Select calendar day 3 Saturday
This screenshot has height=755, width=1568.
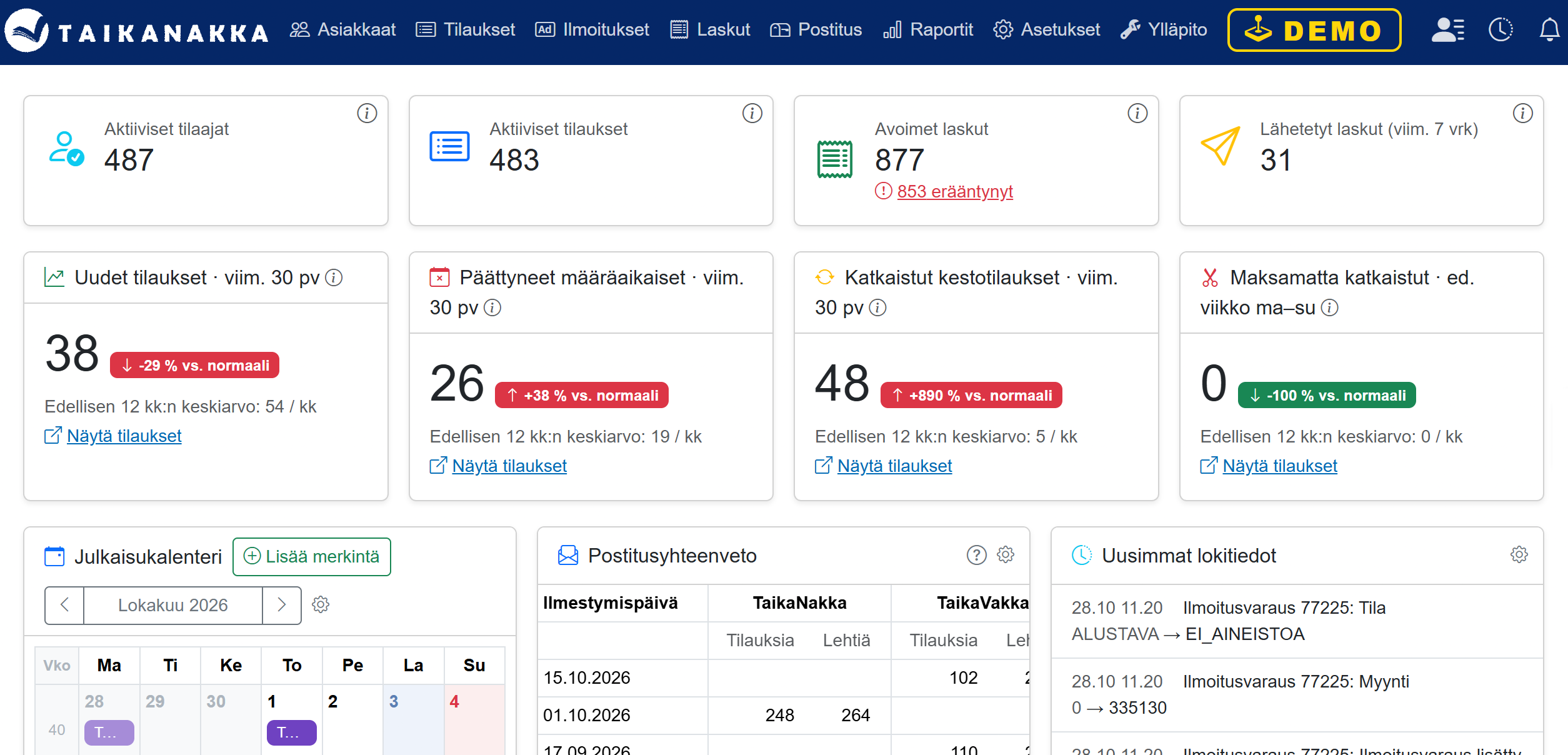click(413, 719)
